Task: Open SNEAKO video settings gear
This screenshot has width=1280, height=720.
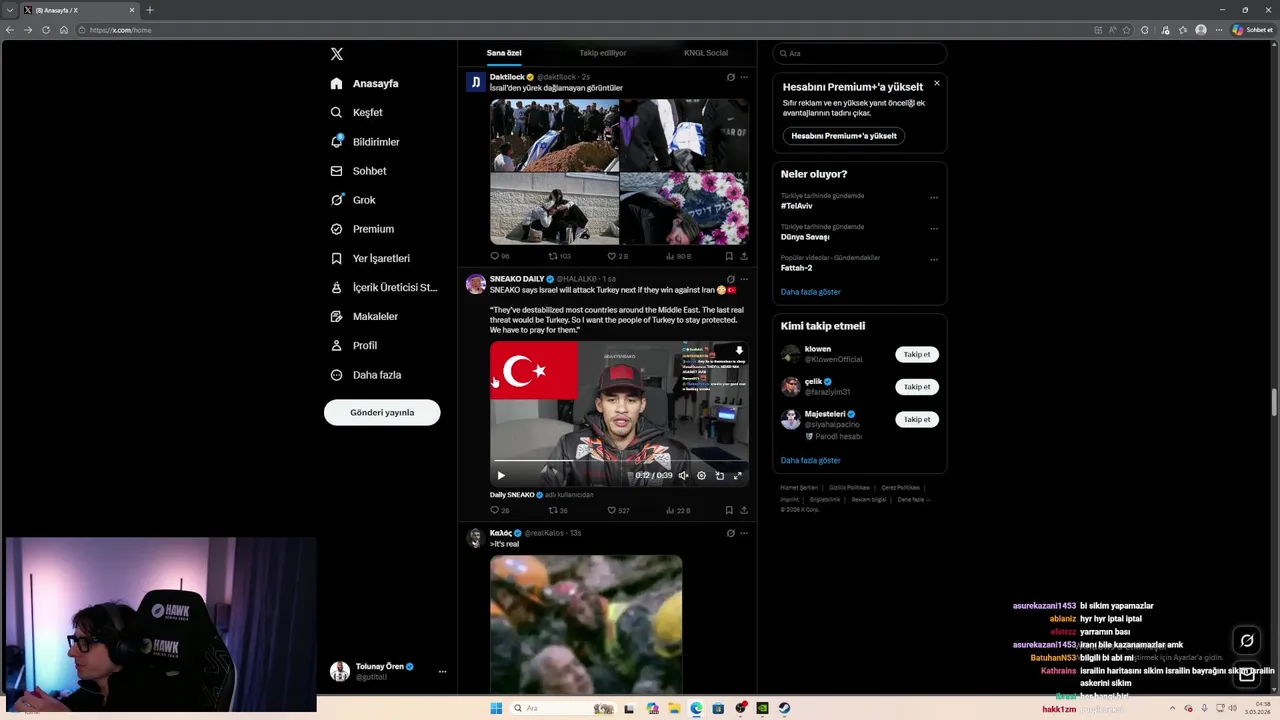Action: coord(702,476)
